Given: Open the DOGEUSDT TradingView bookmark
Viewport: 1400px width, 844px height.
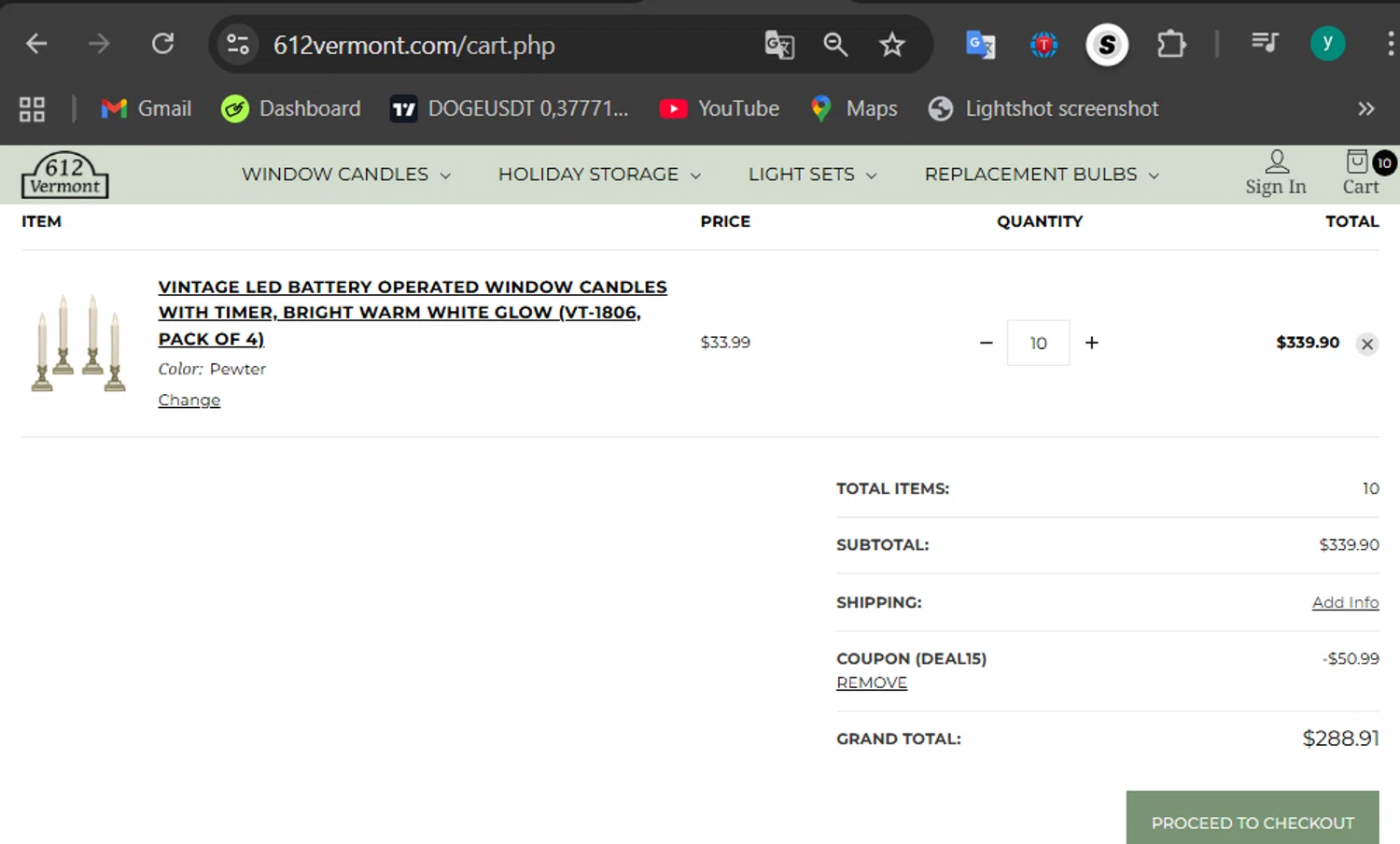Looking at the screenshot, I should (510, 109).
